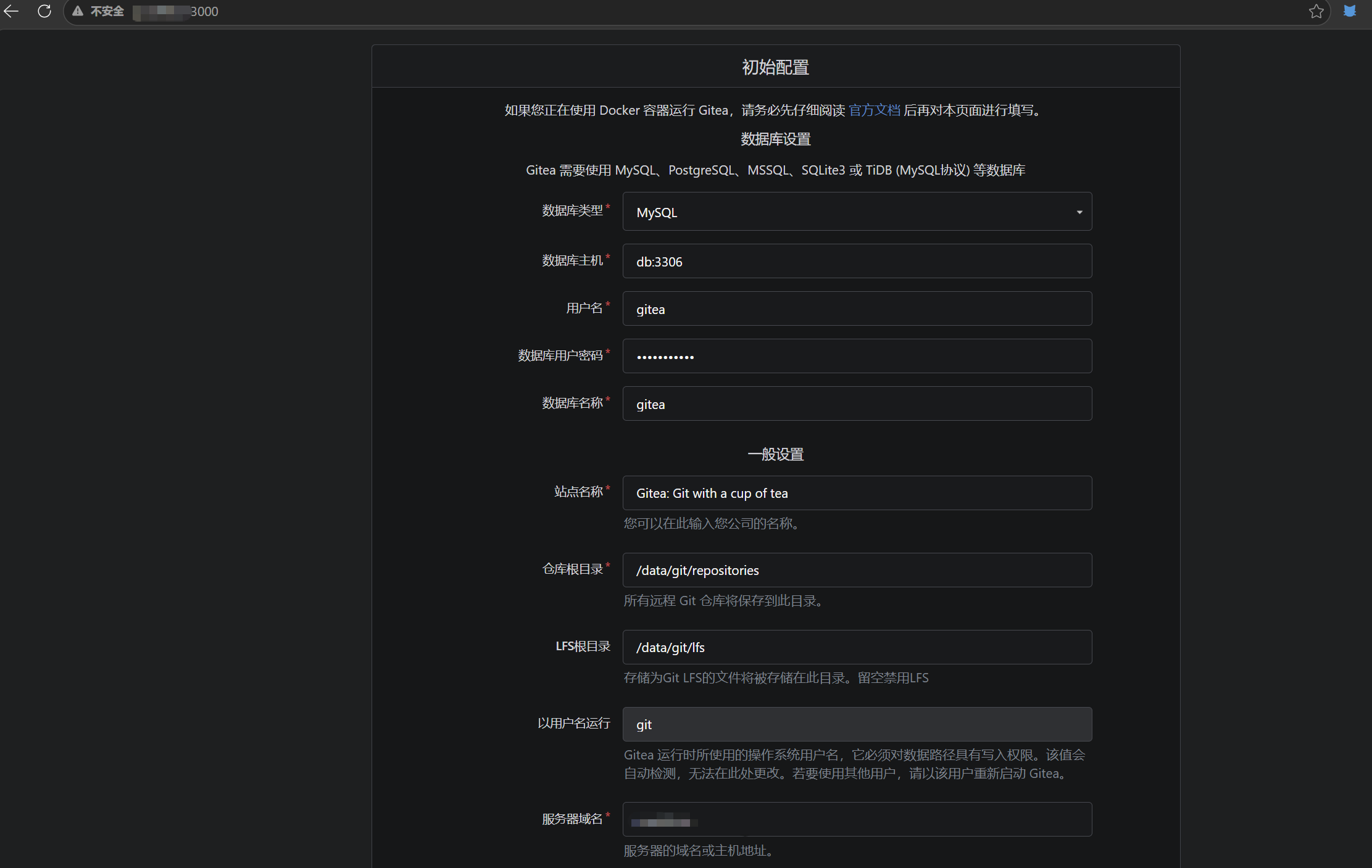Screen dimensions: 1372x868
Task: Open the 官方文档 link
Action: [875, 110]
